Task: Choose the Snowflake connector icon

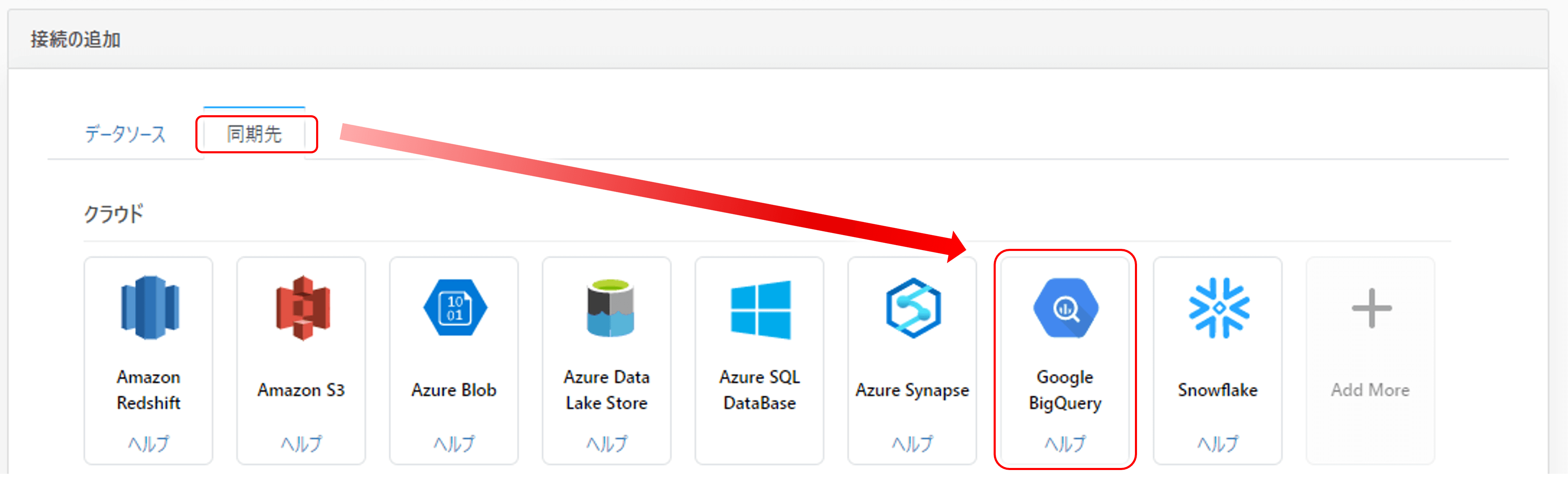Action: coord(1219,307)
